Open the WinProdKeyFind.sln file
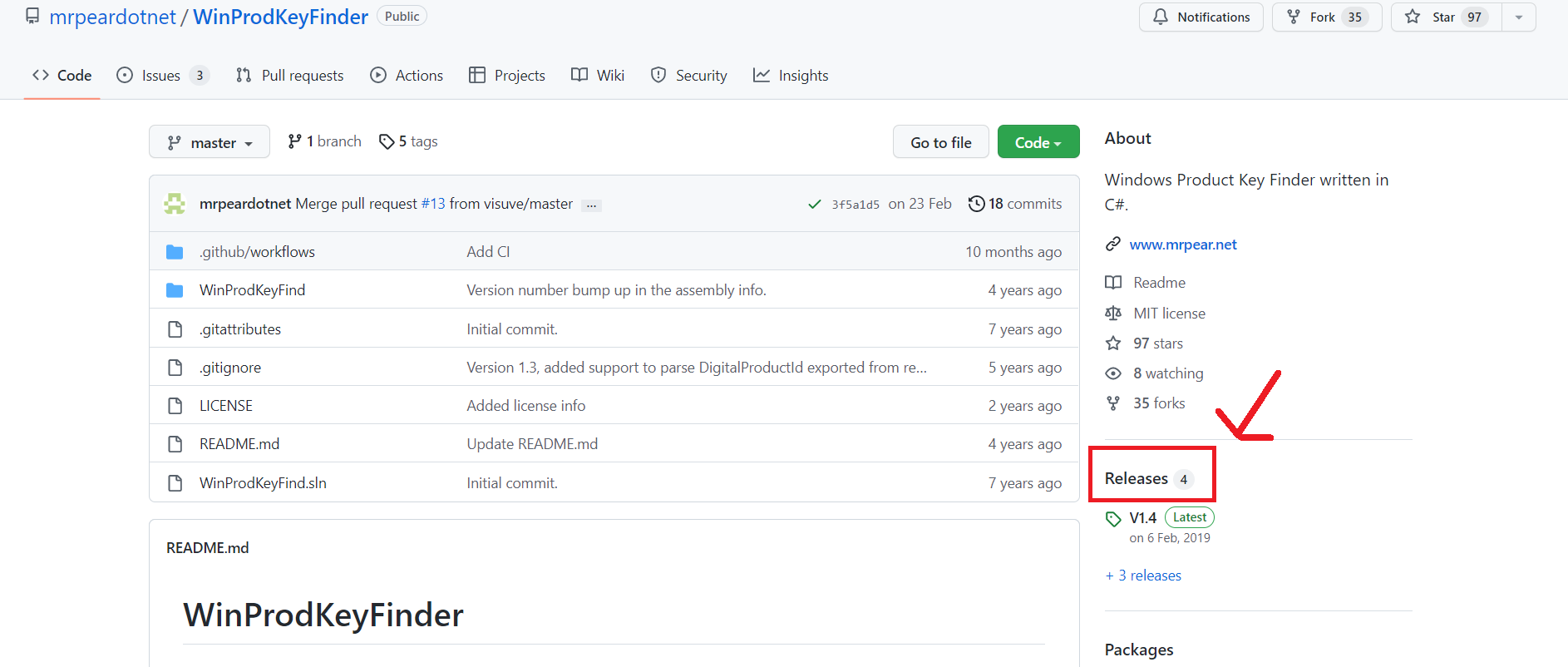The height and width of the screenshot is (667, 1568). pos(263,483)
